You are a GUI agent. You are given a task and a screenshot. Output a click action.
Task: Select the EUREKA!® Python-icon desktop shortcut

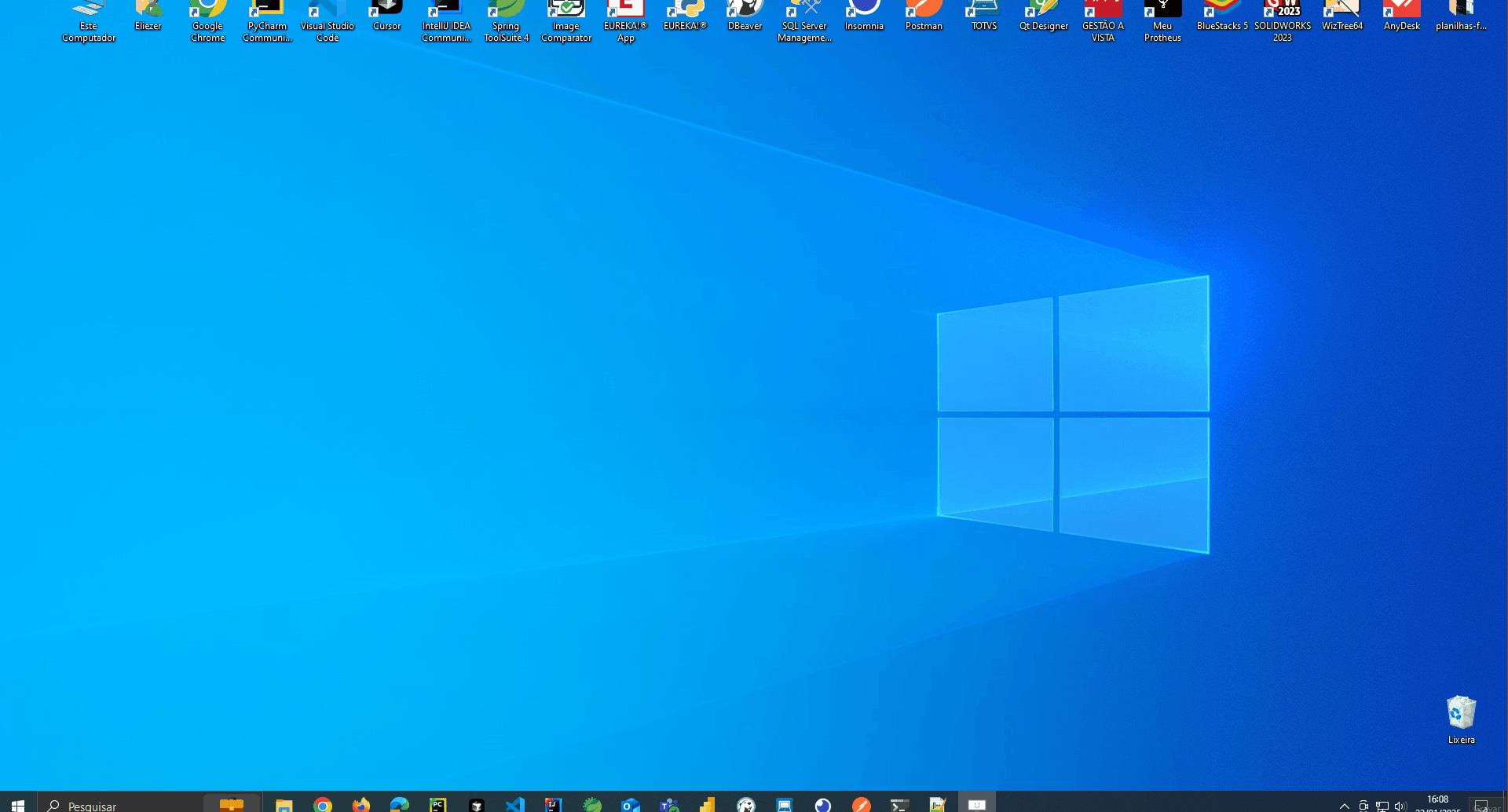pyautogui.click(x=685, y=16)
